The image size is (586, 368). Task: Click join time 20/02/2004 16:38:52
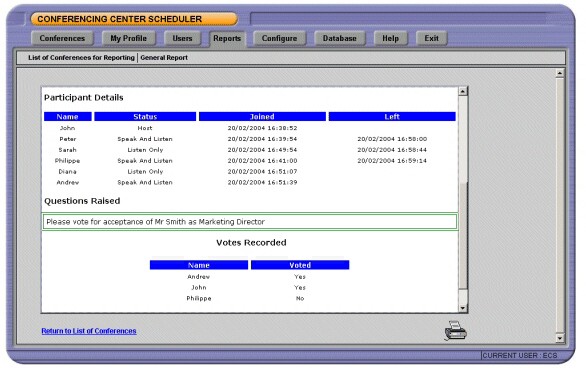coord(262,128)
